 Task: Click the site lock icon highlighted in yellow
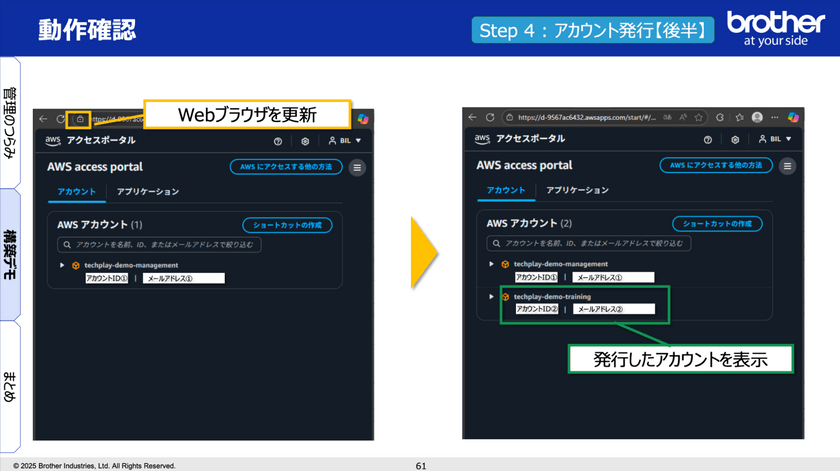tap(79, 118)
